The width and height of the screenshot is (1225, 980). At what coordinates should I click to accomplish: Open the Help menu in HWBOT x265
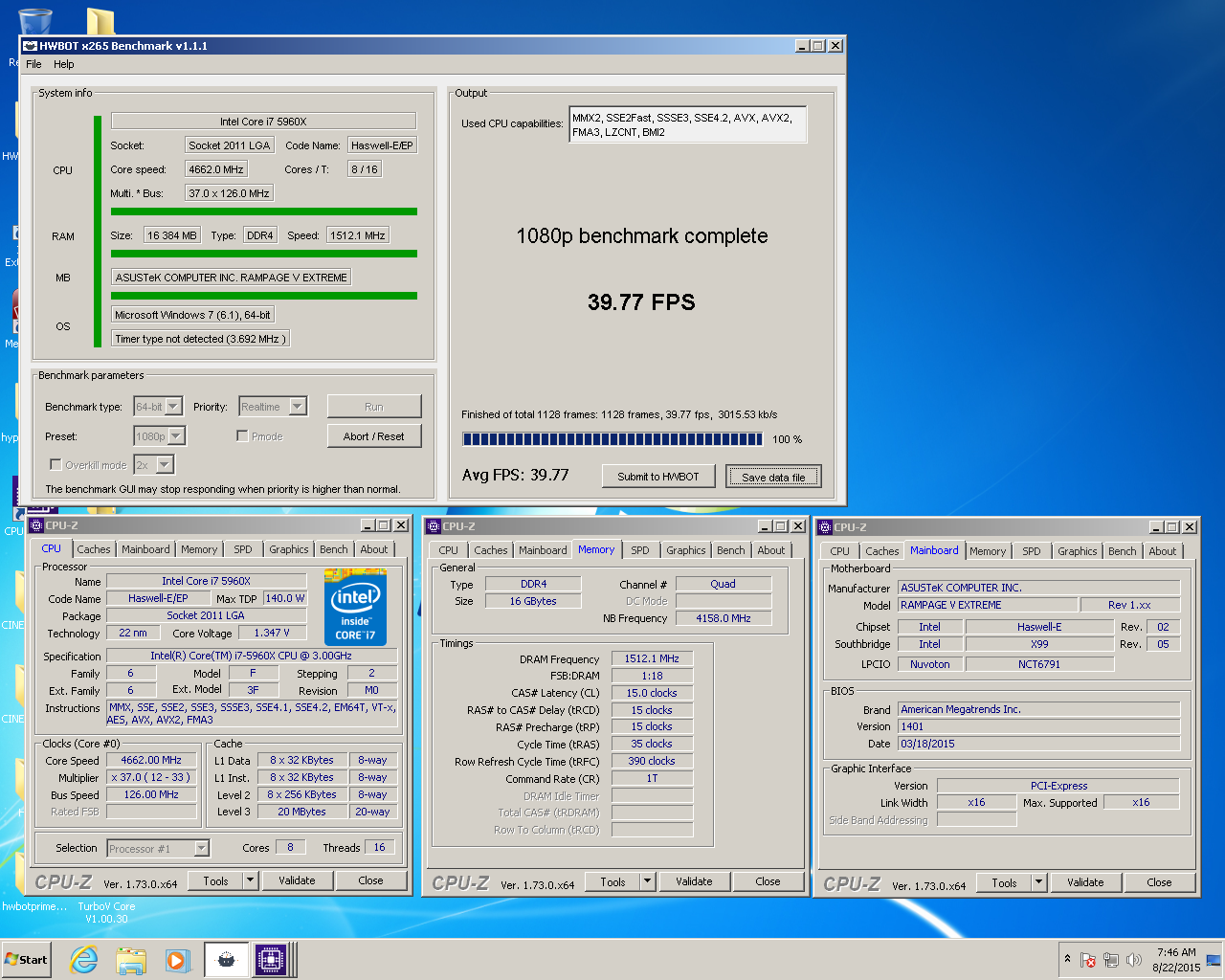point(63,64)
